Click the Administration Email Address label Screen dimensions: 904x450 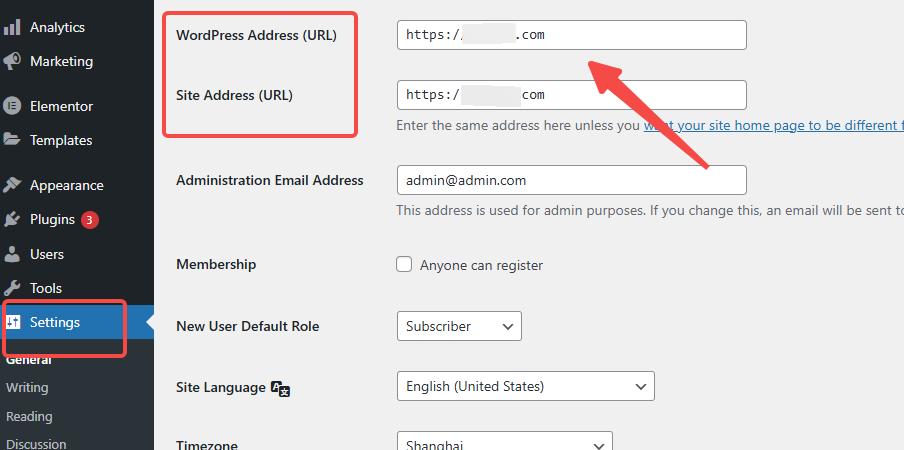click(x=269, y=180)
